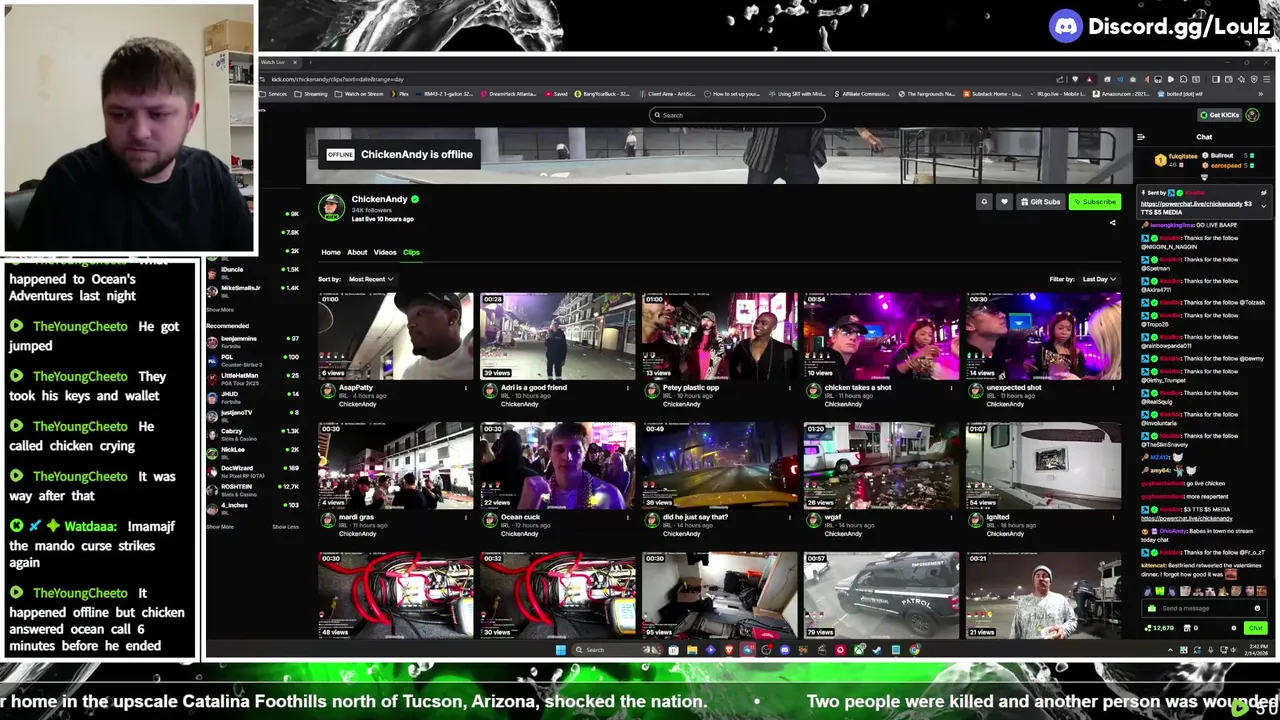This screenshot has width=1280, height=720.
Task: Open options menu for 'Ocean cuck' clip
Action: (x=628, y=518)
